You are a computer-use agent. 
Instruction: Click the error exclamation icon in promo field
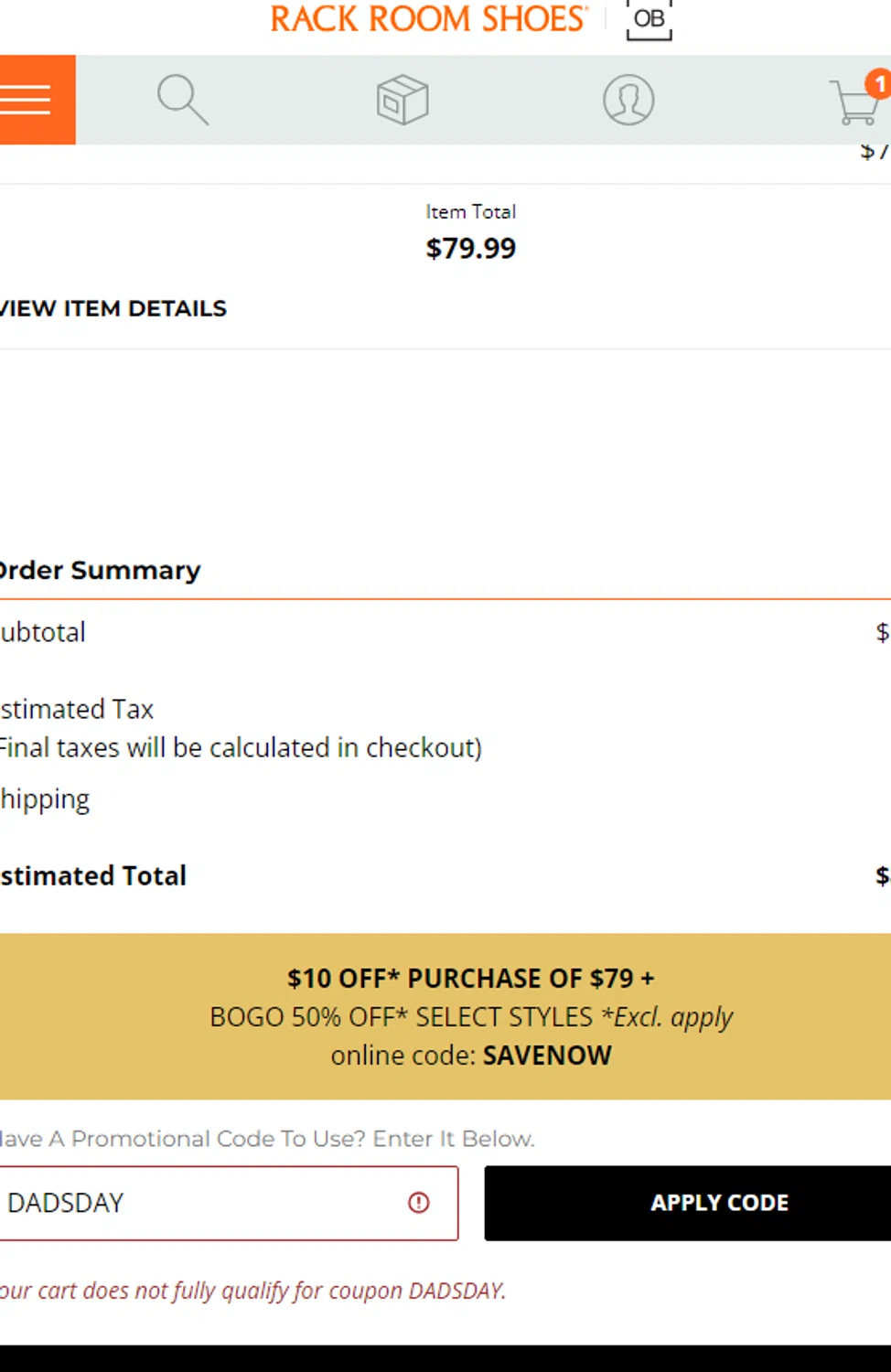click(419, 1203)
